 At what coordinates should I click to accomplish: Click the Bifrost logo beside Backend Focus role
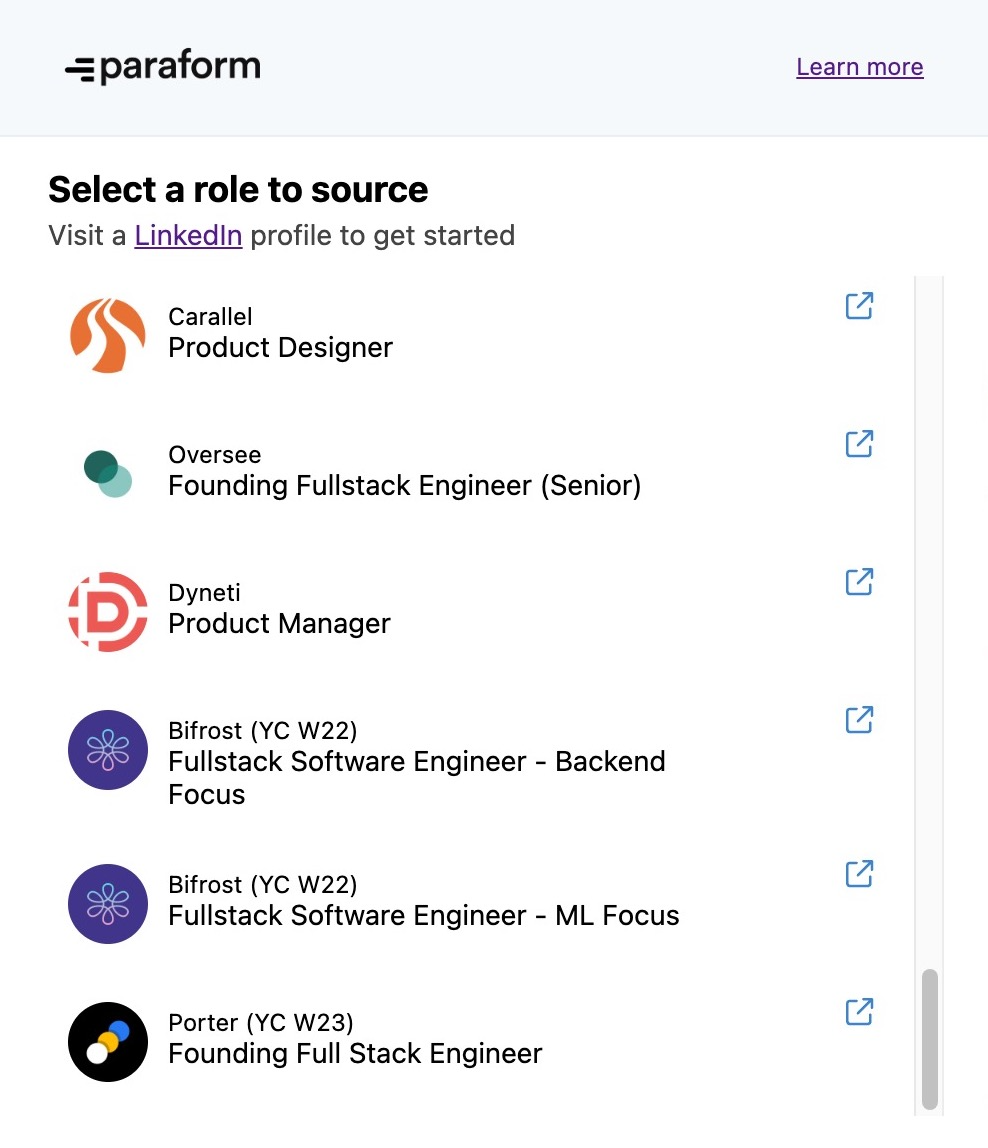pyautogui.click(x=108, y=750)
